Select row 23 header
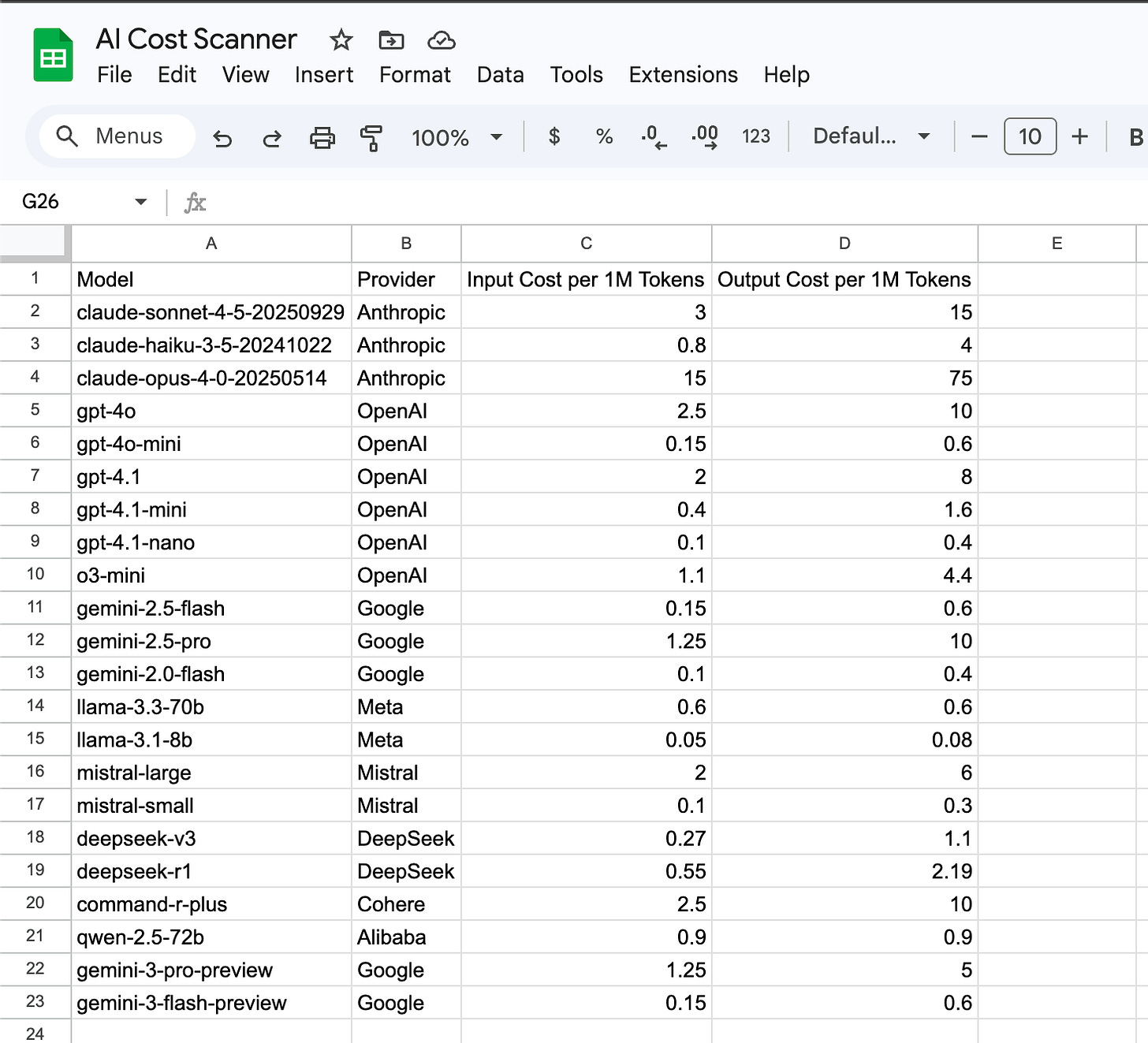 pyautogui.click(x=35, y=1001)
